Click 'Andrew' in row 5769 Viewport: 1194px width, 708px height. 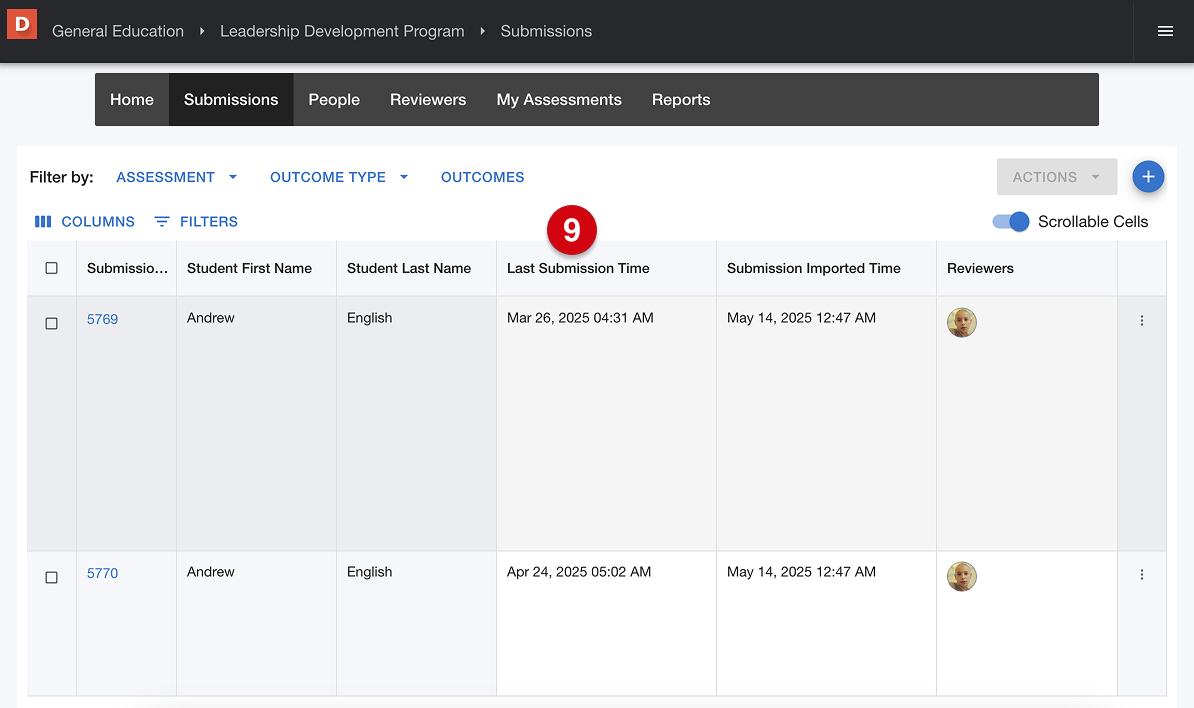click(x=211, y=318)
